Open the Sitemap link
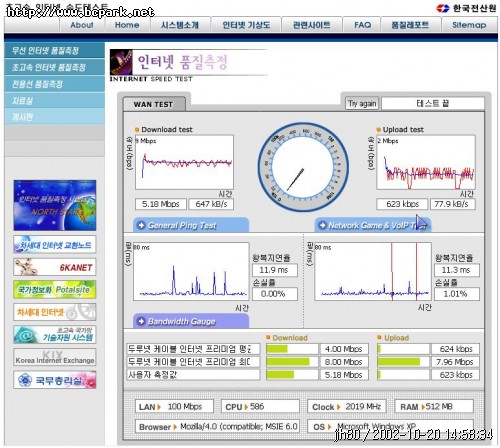The height and width of the screenshot is (448, 500). [469, 25]
